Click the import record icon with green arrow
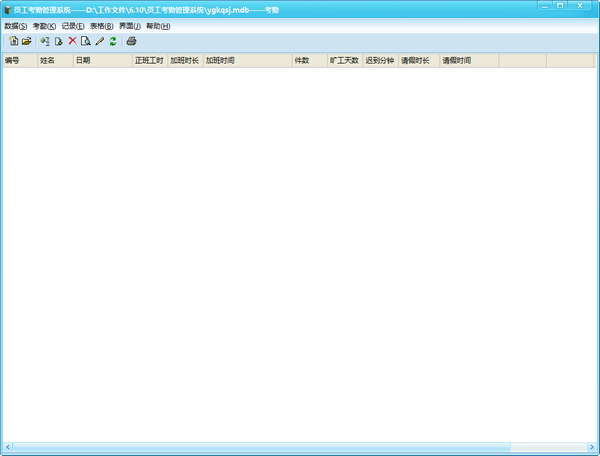 pyautogui.click(x=45, y=41)
